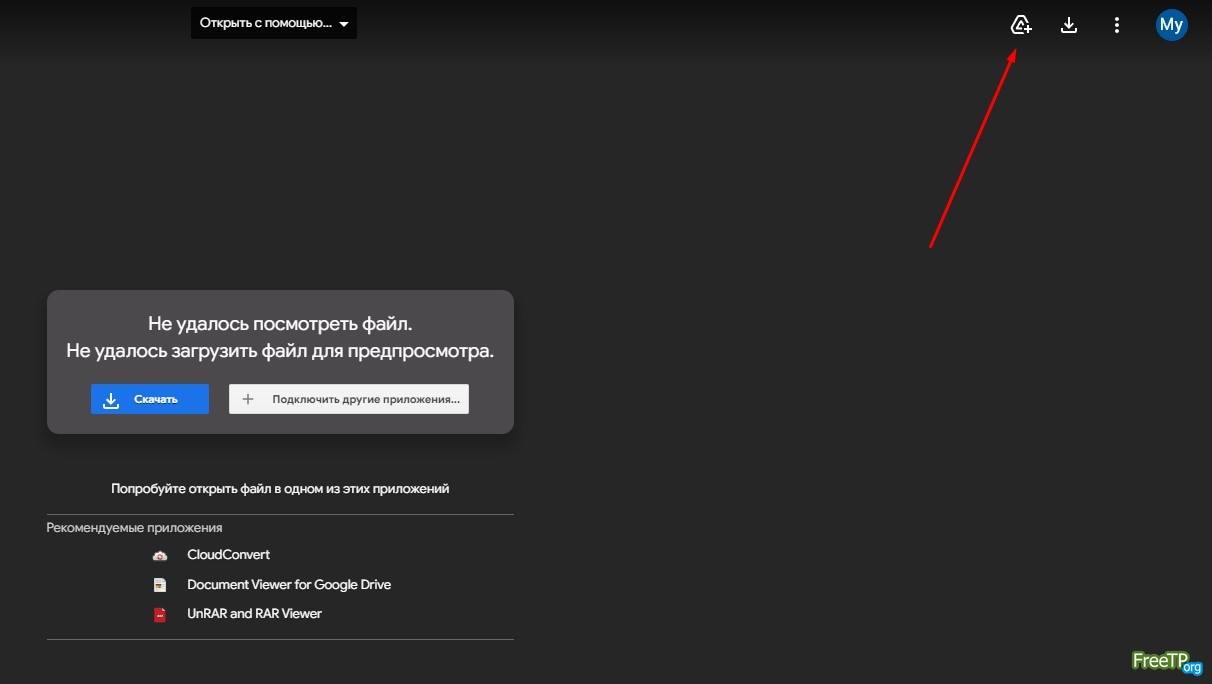
Task: Click the 'Не удалось посмотреть файл' message
Action: [280, 324]
